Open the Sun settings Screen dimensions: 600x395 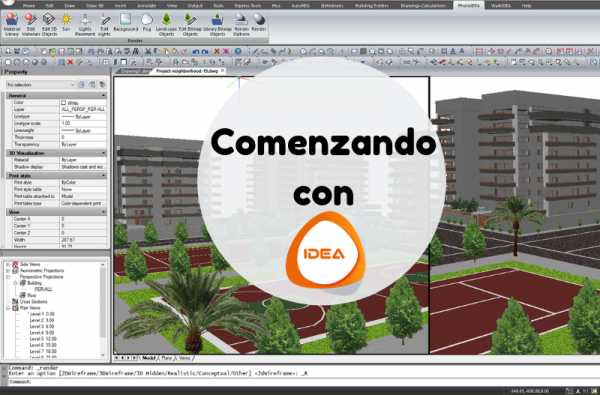(x=66, y=22)
